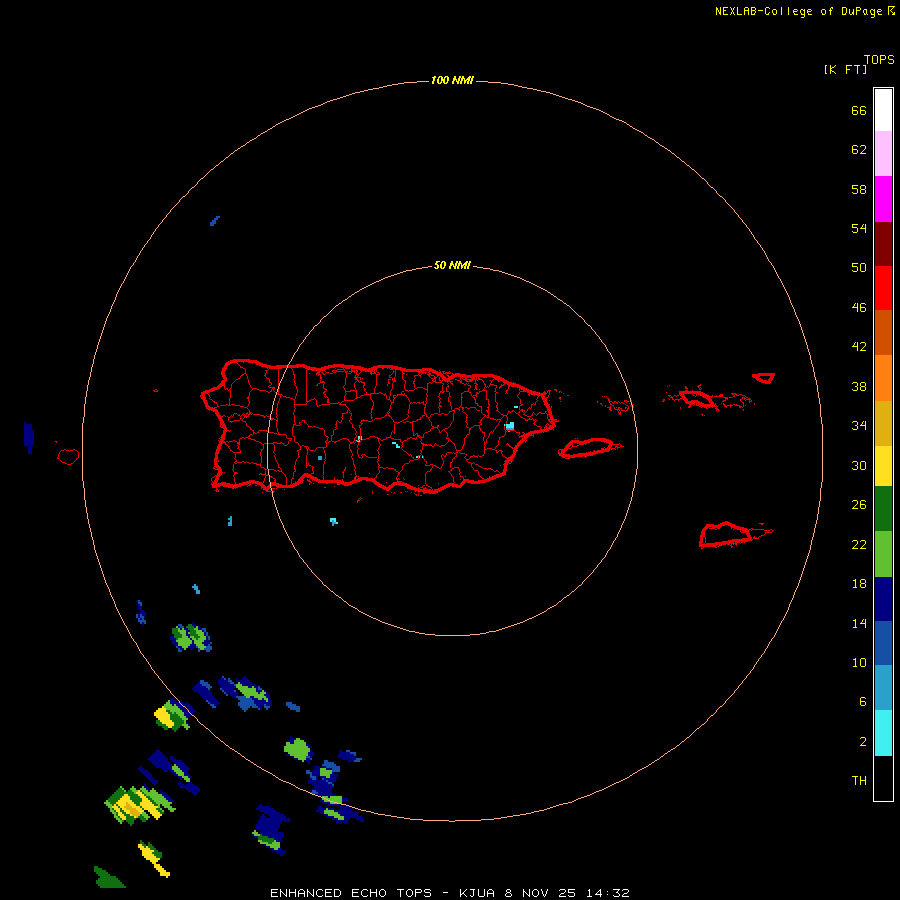Click the bright red 50 kft legend swatch
The width and height of the screenshot is (900, 900).
click(883, 288)
